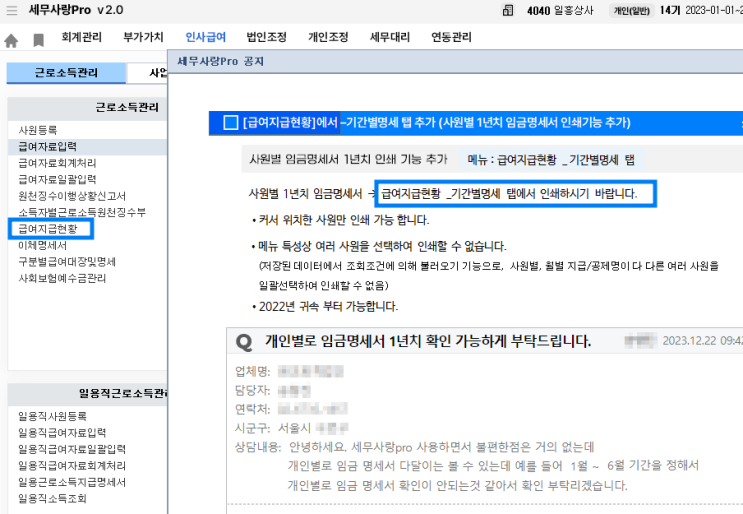Viewport: 743px width, 514px height.
Task: Open 사회보험예수금관리
Action: point(62,278)
